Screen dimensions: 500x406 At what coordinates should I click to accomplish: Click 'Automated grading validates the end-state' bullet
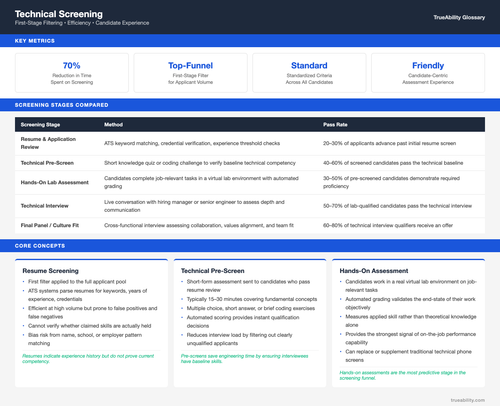410,303
